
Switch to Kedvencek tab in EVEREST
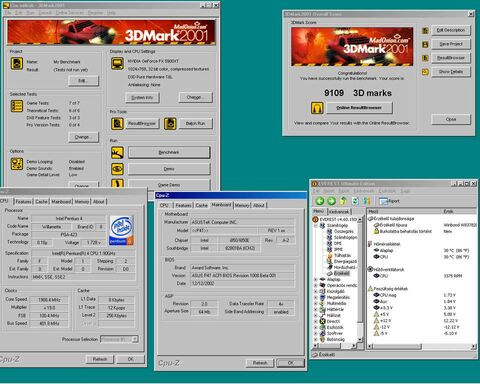(x=339, y=212)
